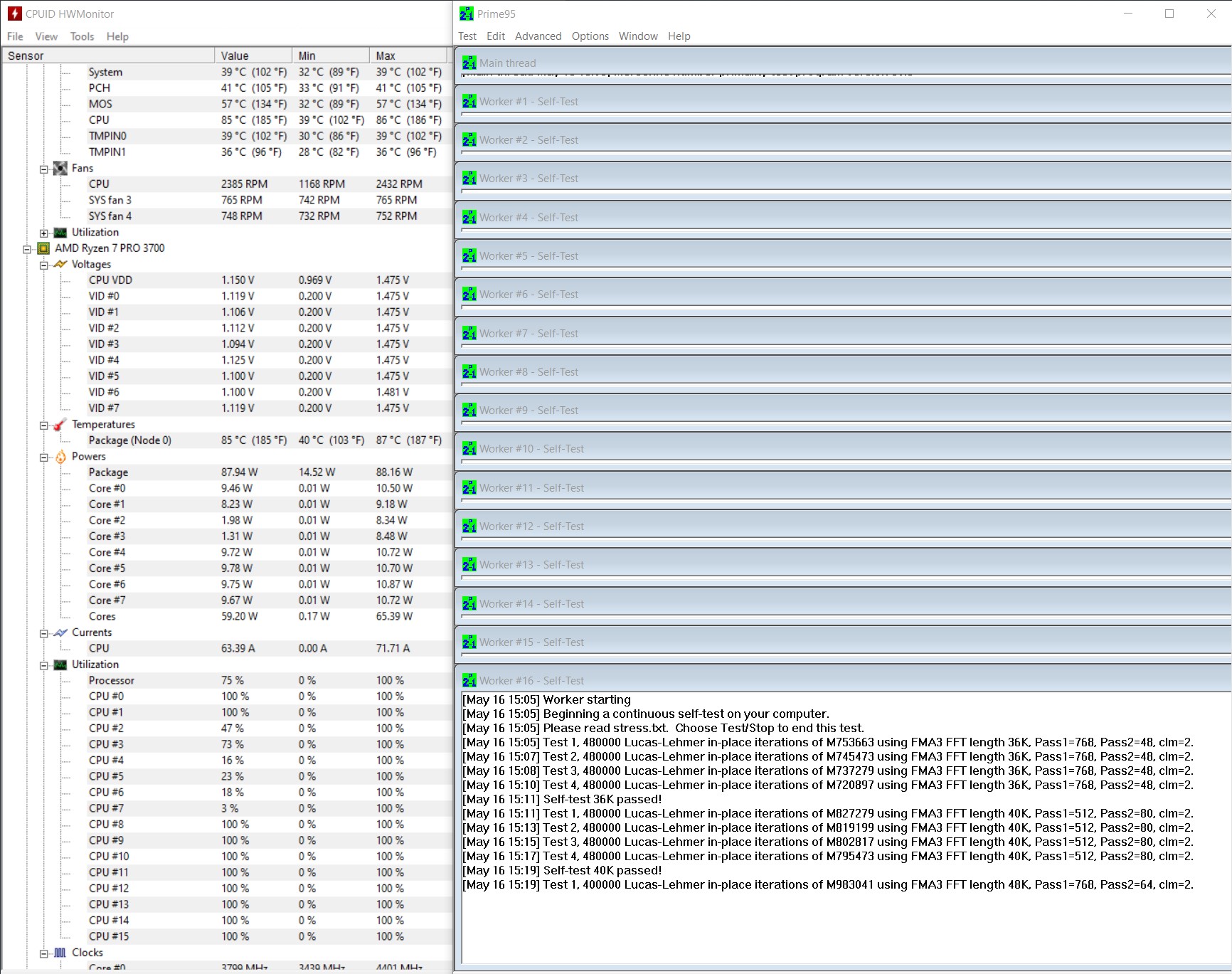This screenshot has height=974, width=1232.
Task: Click the 'Self-test 40K passed!' log line
Action: point(562,870)
